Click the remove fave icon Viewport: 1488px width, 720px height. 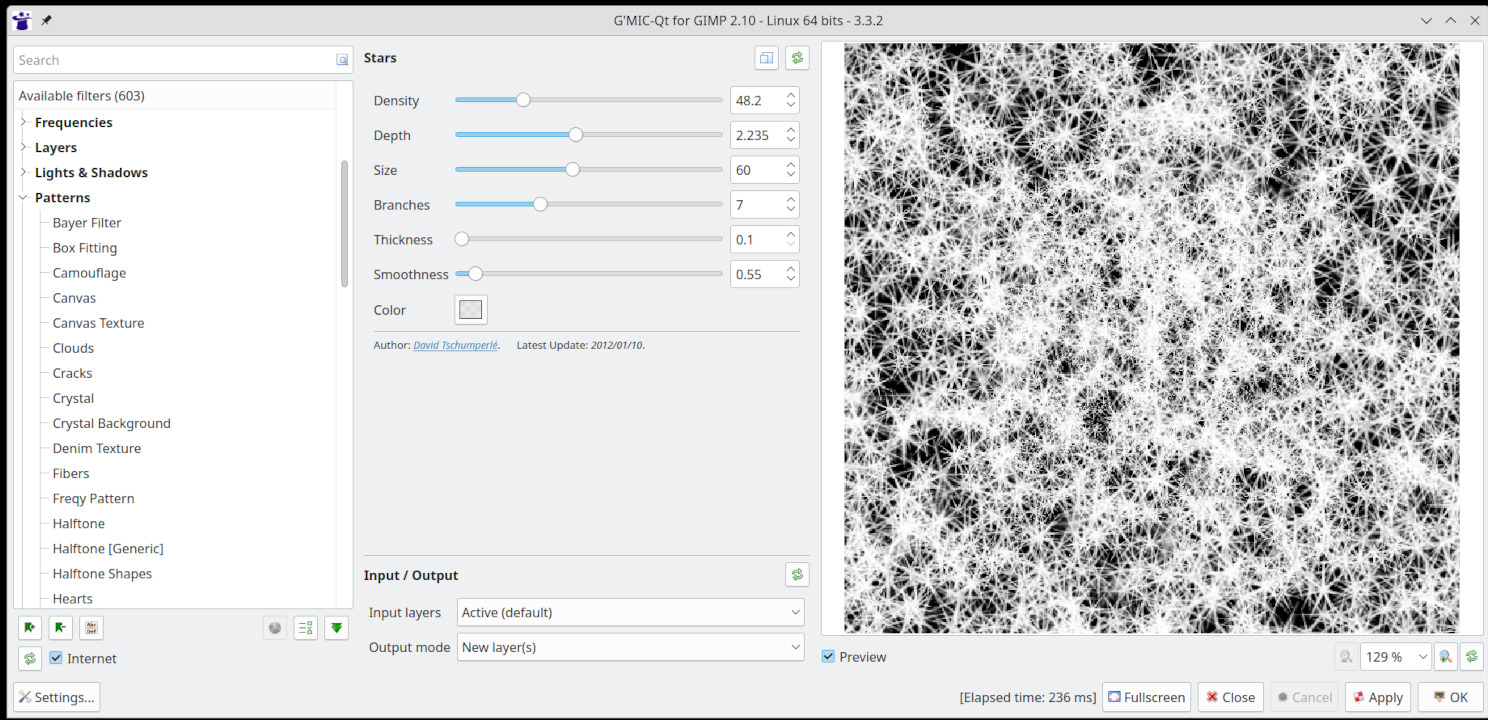61,628
